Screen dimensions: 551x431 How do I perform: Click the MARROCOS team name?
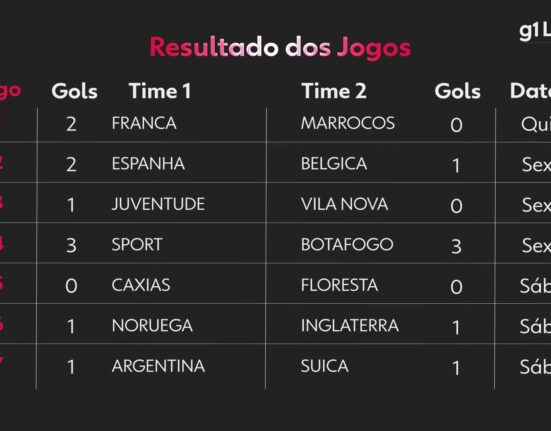tap(348, 123)
